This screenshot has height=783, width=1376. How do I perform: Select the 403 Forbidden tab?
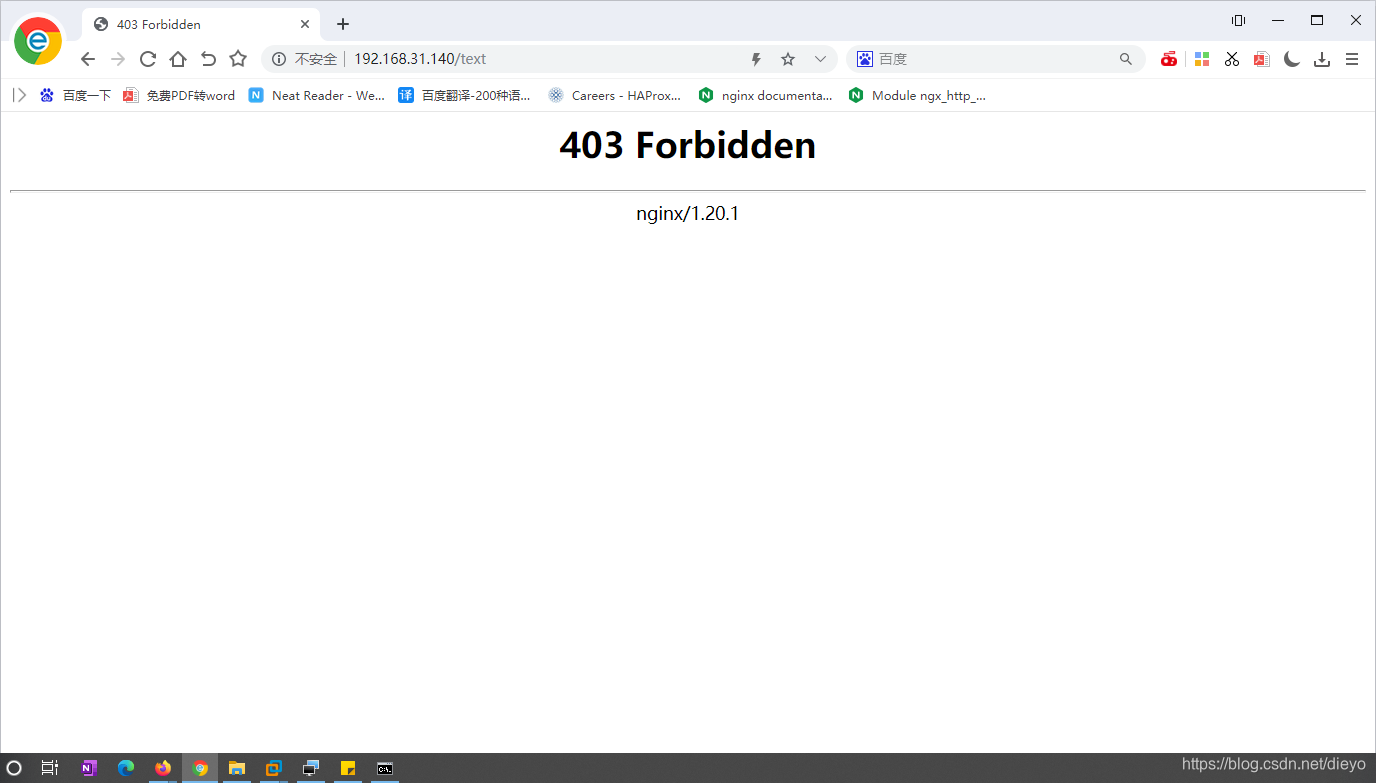click(200, 24)
